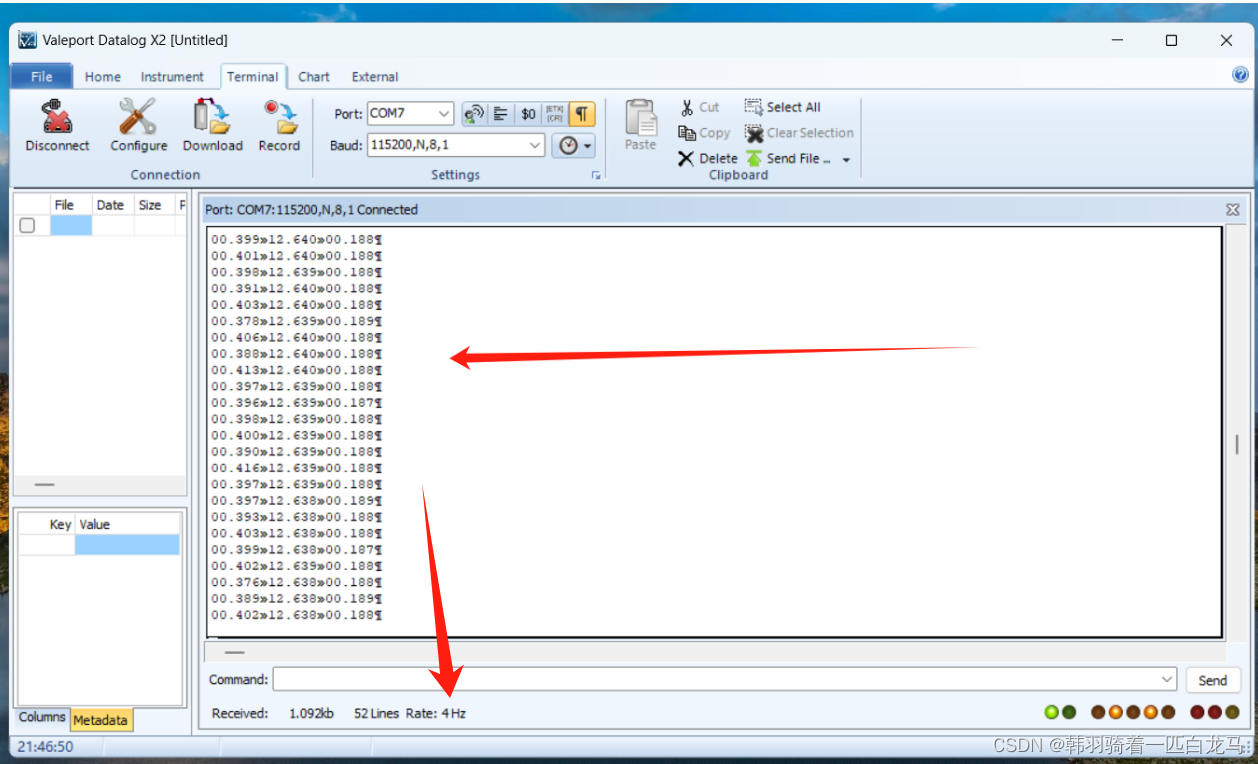Start logging with the Record icon
The image size is (1258, 764).
pyautogui.click(x=279, y=116)
